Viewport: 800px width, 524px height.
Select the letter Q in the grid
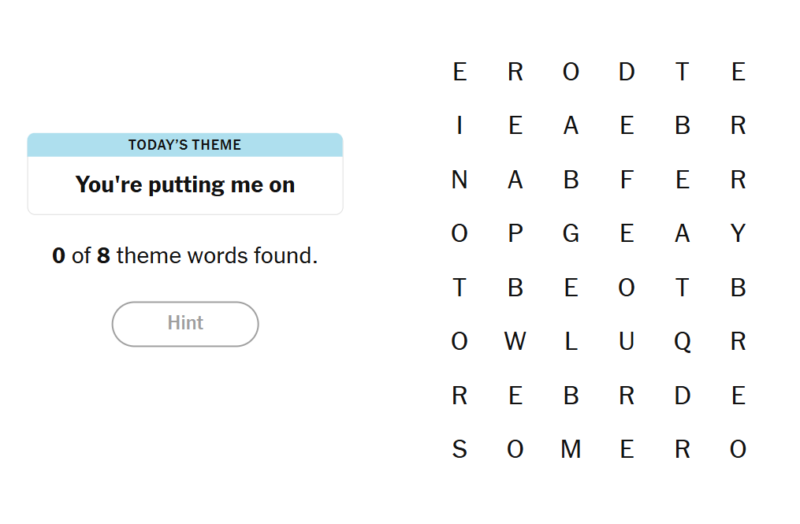tap(682, 342)
